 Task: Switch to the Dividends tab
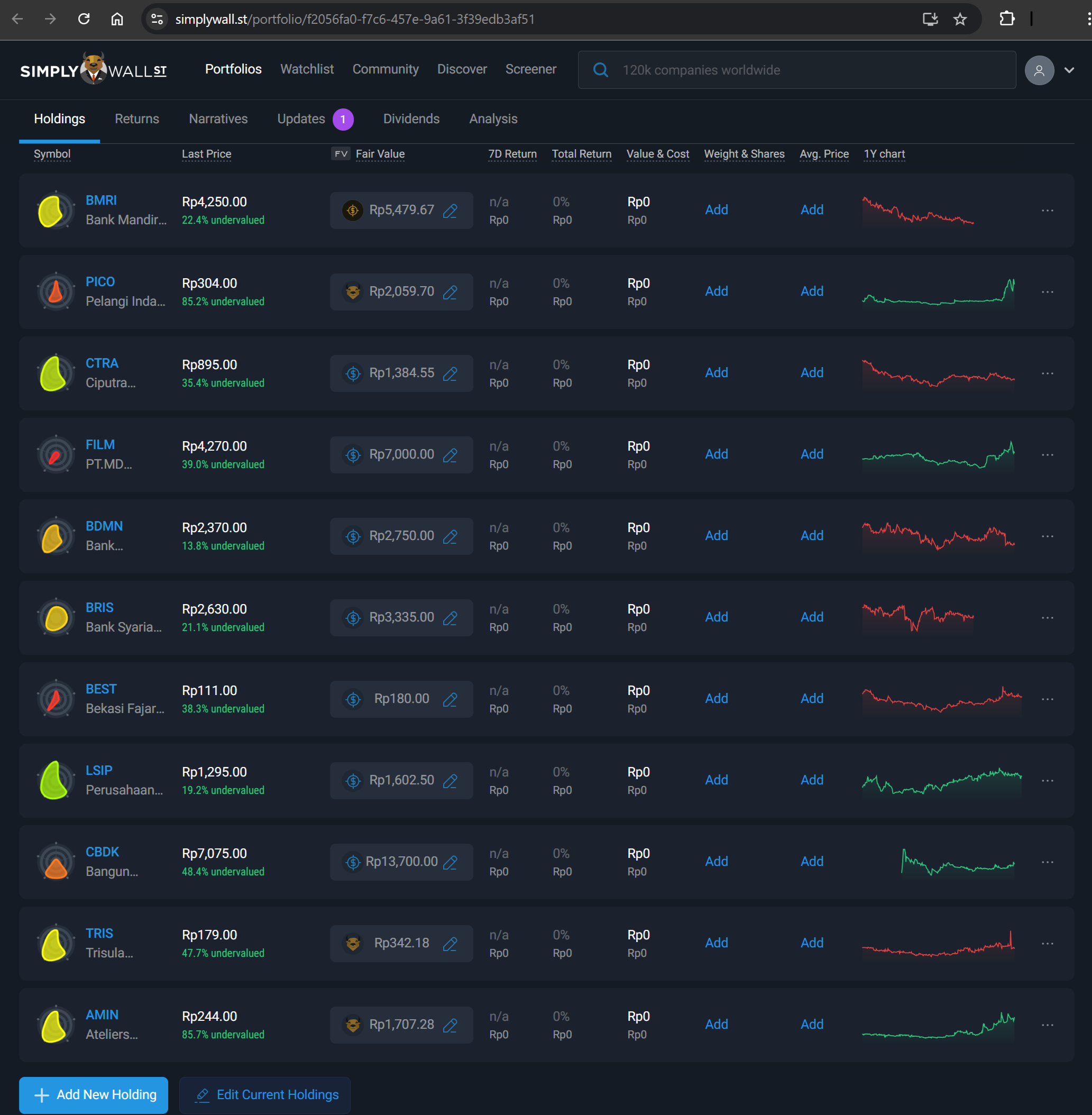click(411, 118)
